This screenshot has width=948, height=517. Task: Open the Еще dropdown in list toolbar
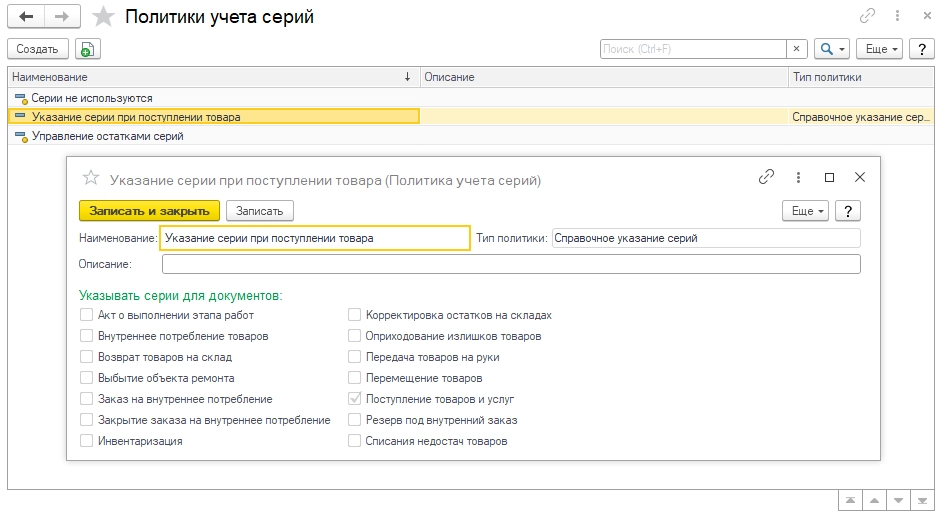point(882,49)
